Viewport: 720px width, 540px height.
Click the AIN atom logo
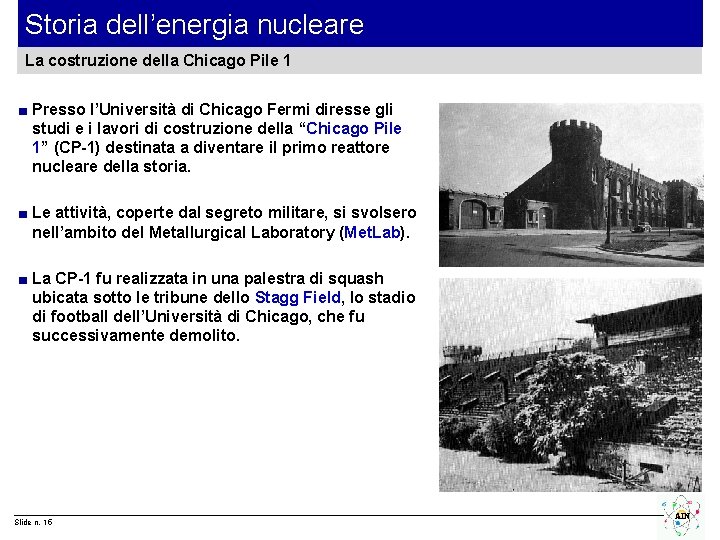(x=681, y=516)
